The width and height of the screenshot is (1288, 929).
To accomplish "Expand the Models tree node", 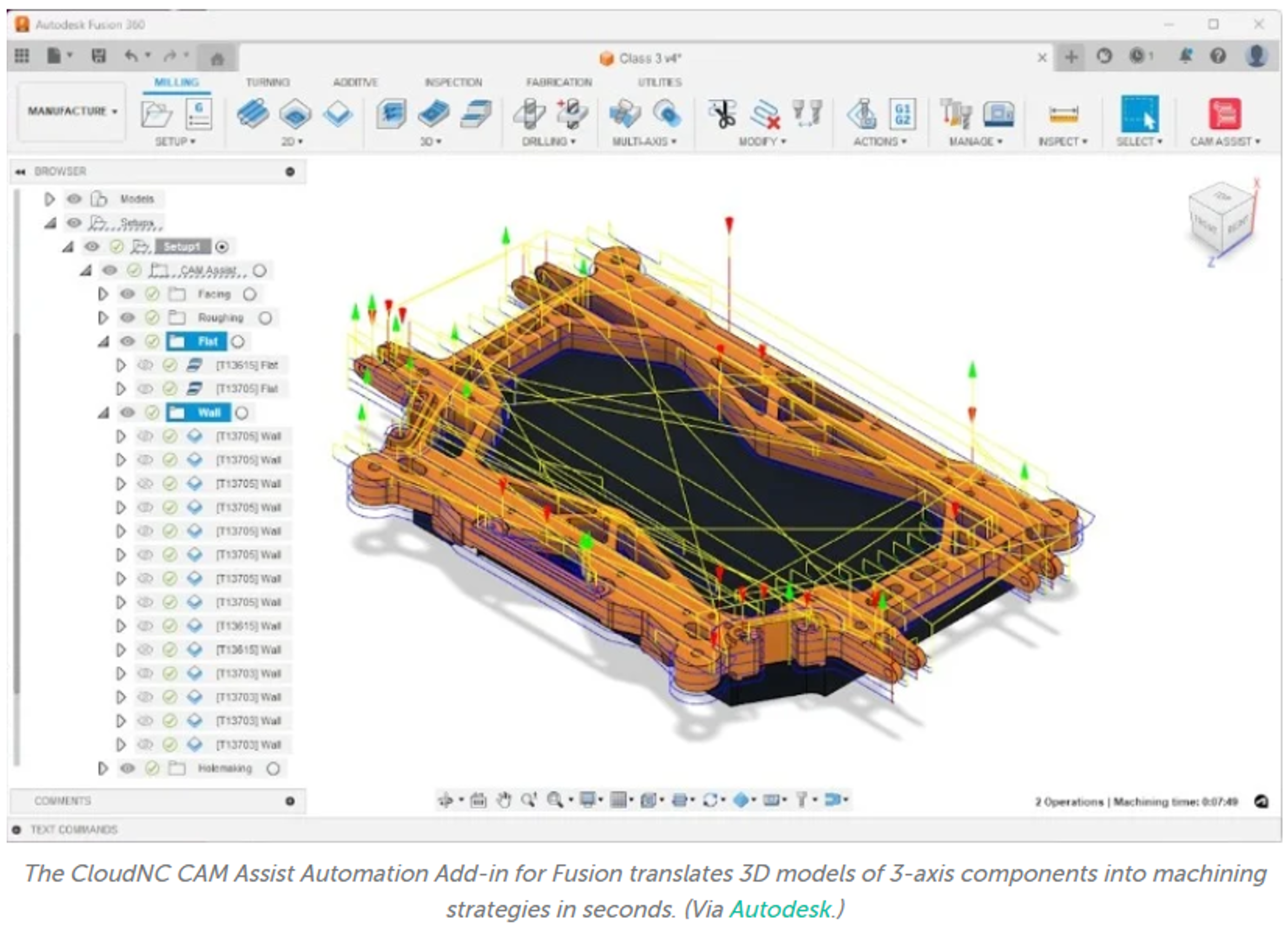I will [x=50, y=199].
